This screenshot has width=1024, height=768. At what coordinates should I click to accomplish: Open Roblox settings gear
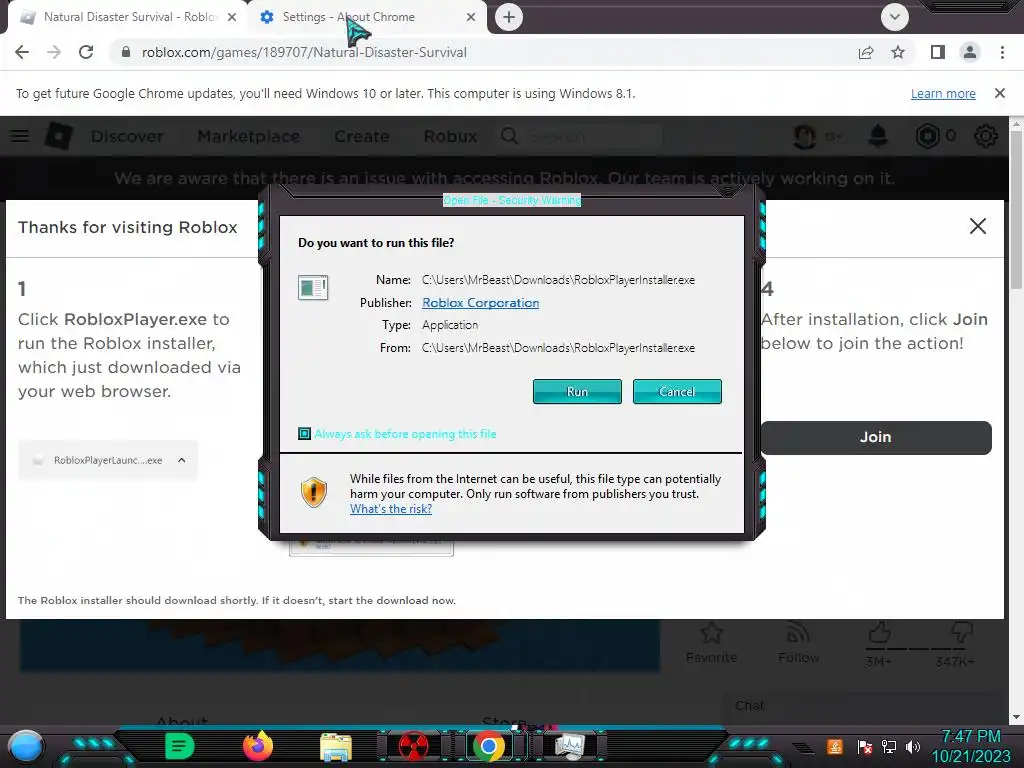(985, 136)
